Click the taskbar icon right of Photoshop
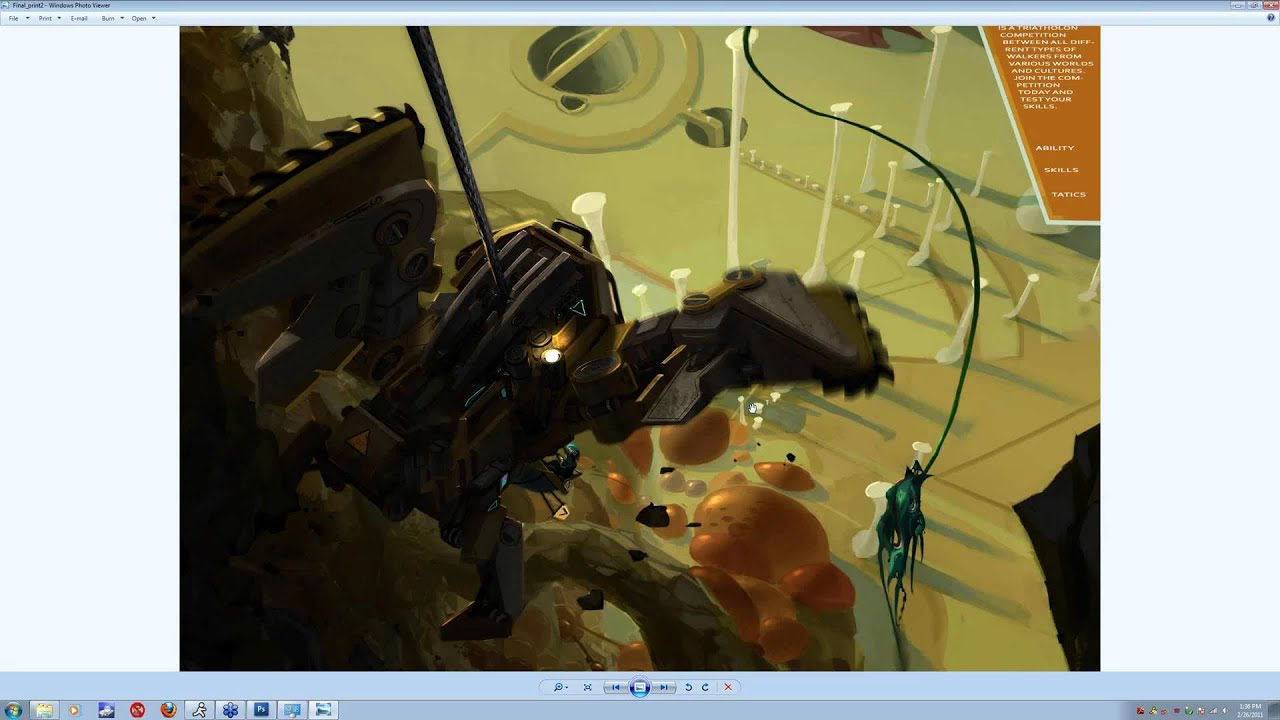This screenshot has width=1280, height=720. 292,710
